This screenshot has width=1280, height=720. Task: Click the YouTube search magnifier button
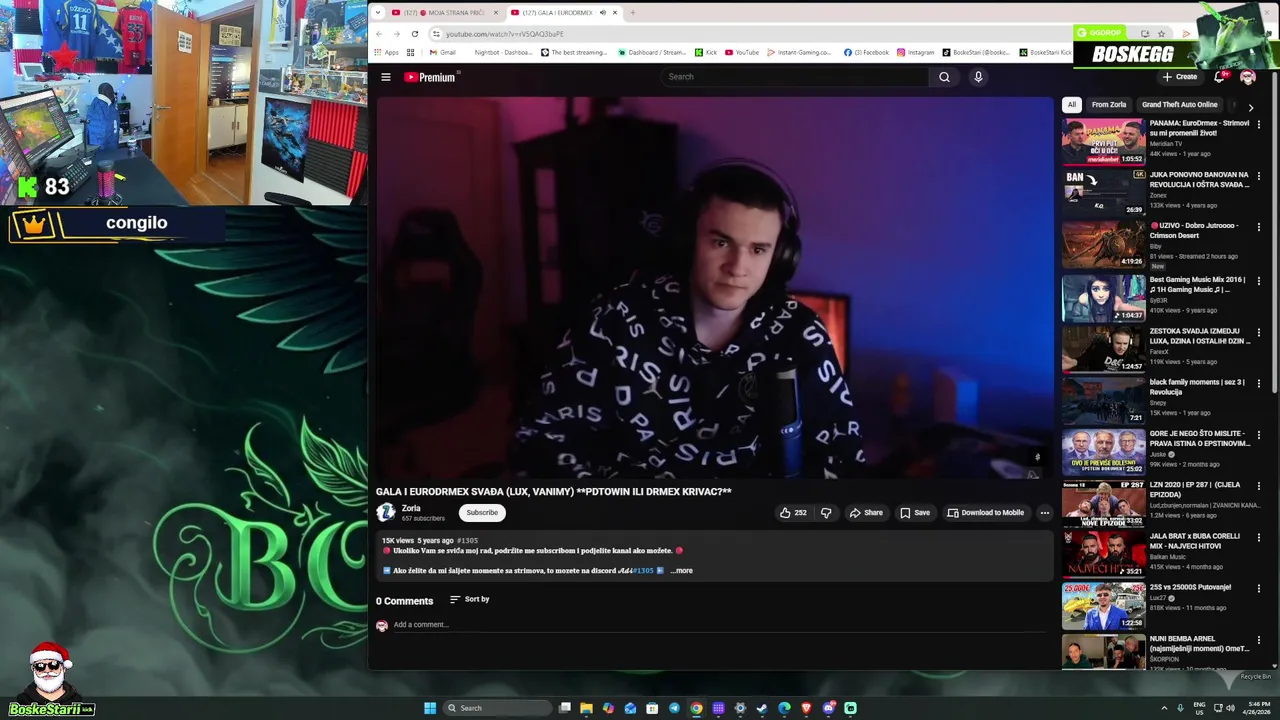click(x=944, y=77)
